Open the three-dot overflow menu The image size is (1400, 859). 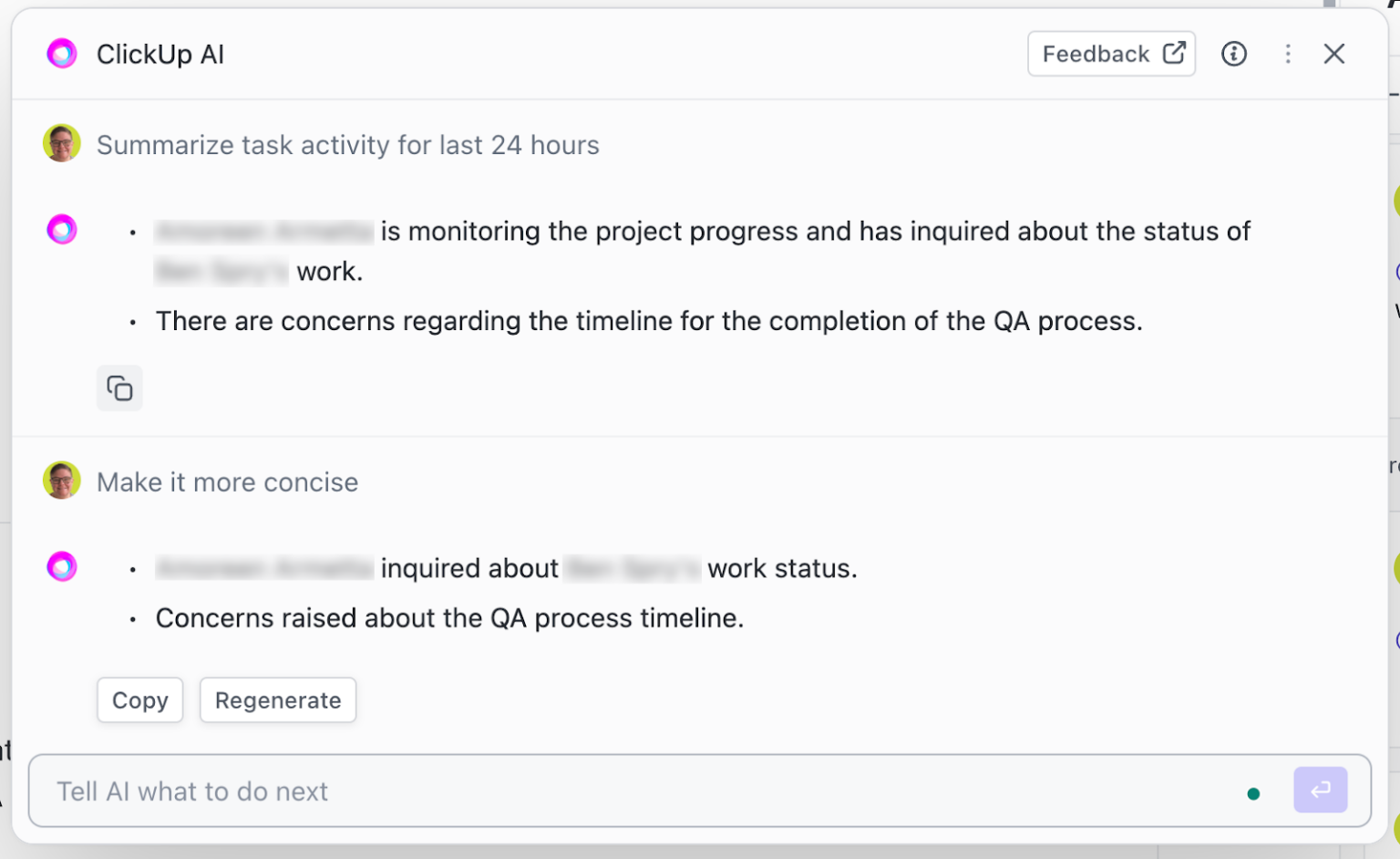pyautogui.click(x=1288, y=54)
